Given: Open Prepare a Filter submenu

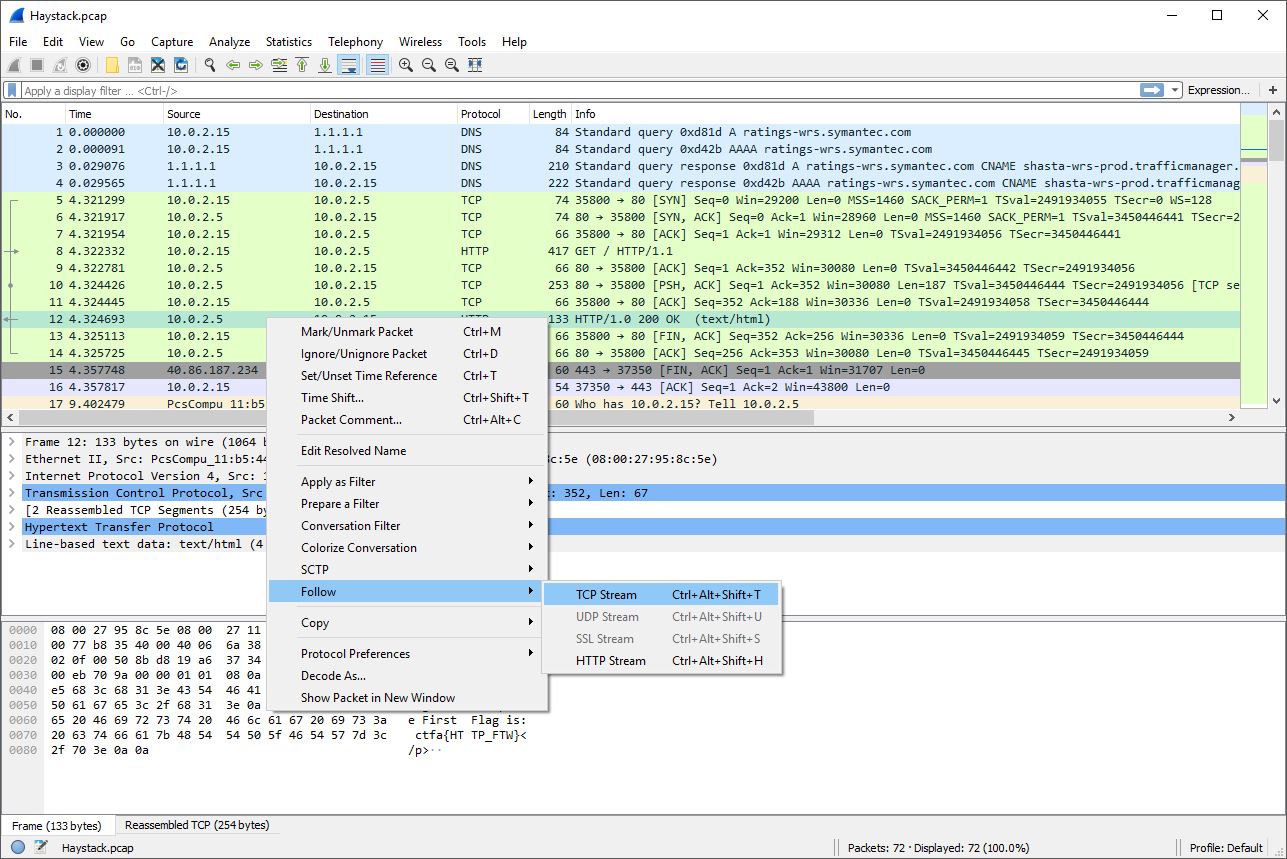Looking at the screenshot, I should point(406,504).
